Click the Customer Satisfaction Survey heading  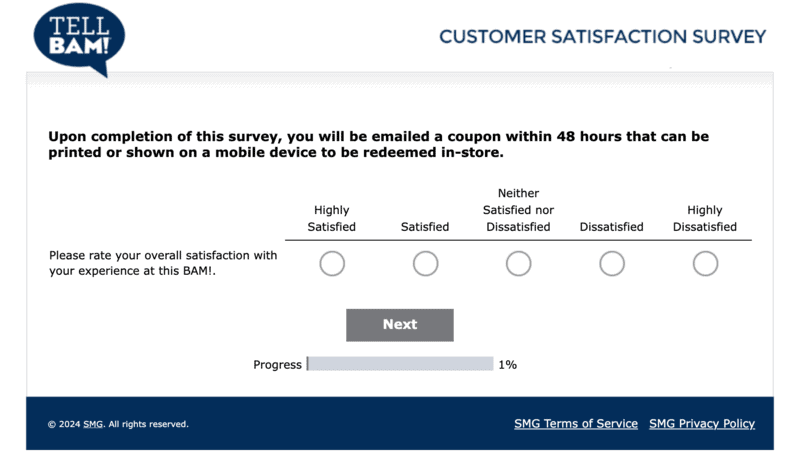coord(602,37)
